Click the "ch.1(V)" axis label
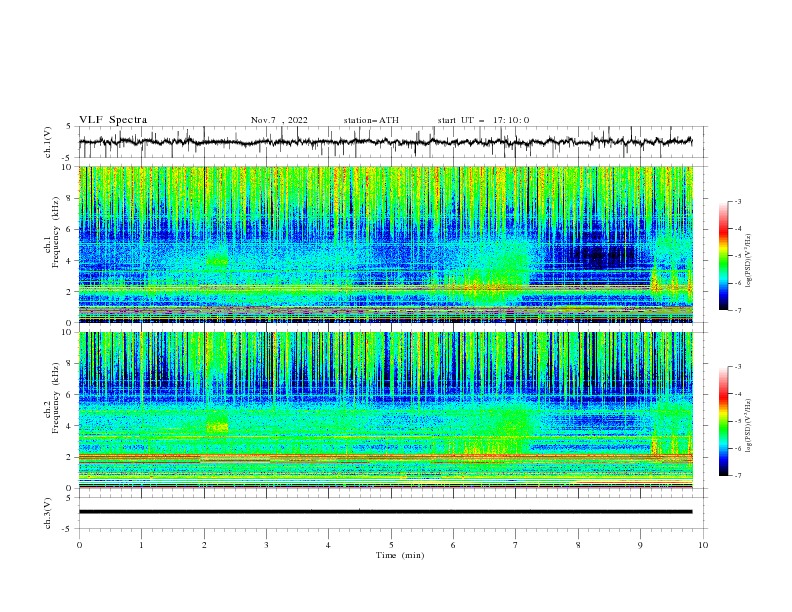This screenshot has width=792, height=612. point(48,142)
